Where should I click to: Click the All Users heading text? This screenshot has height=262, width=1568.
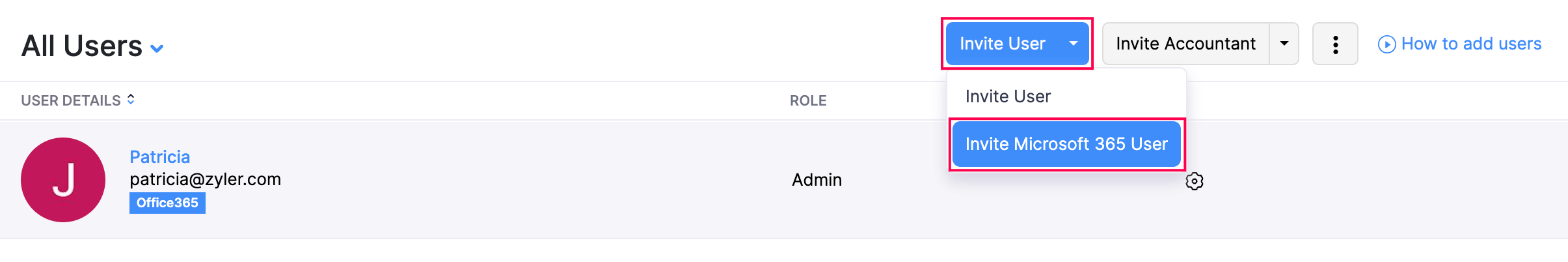coord(82,46)
